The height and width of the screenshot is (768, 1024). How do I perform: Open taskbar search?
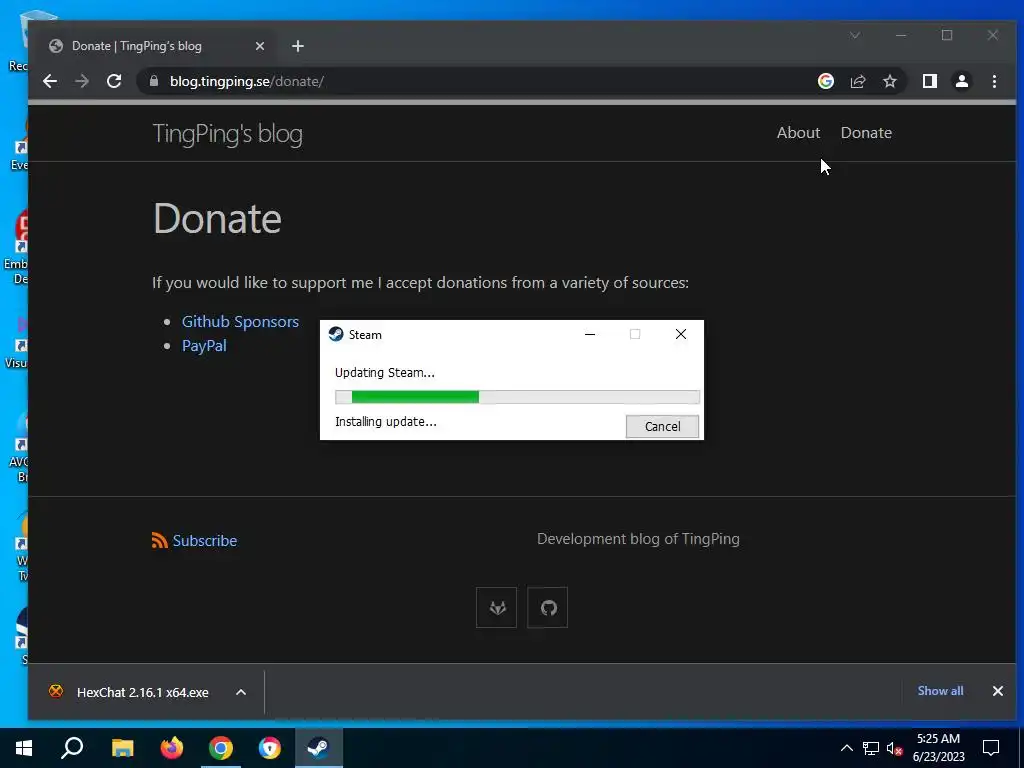click(72, 748)
